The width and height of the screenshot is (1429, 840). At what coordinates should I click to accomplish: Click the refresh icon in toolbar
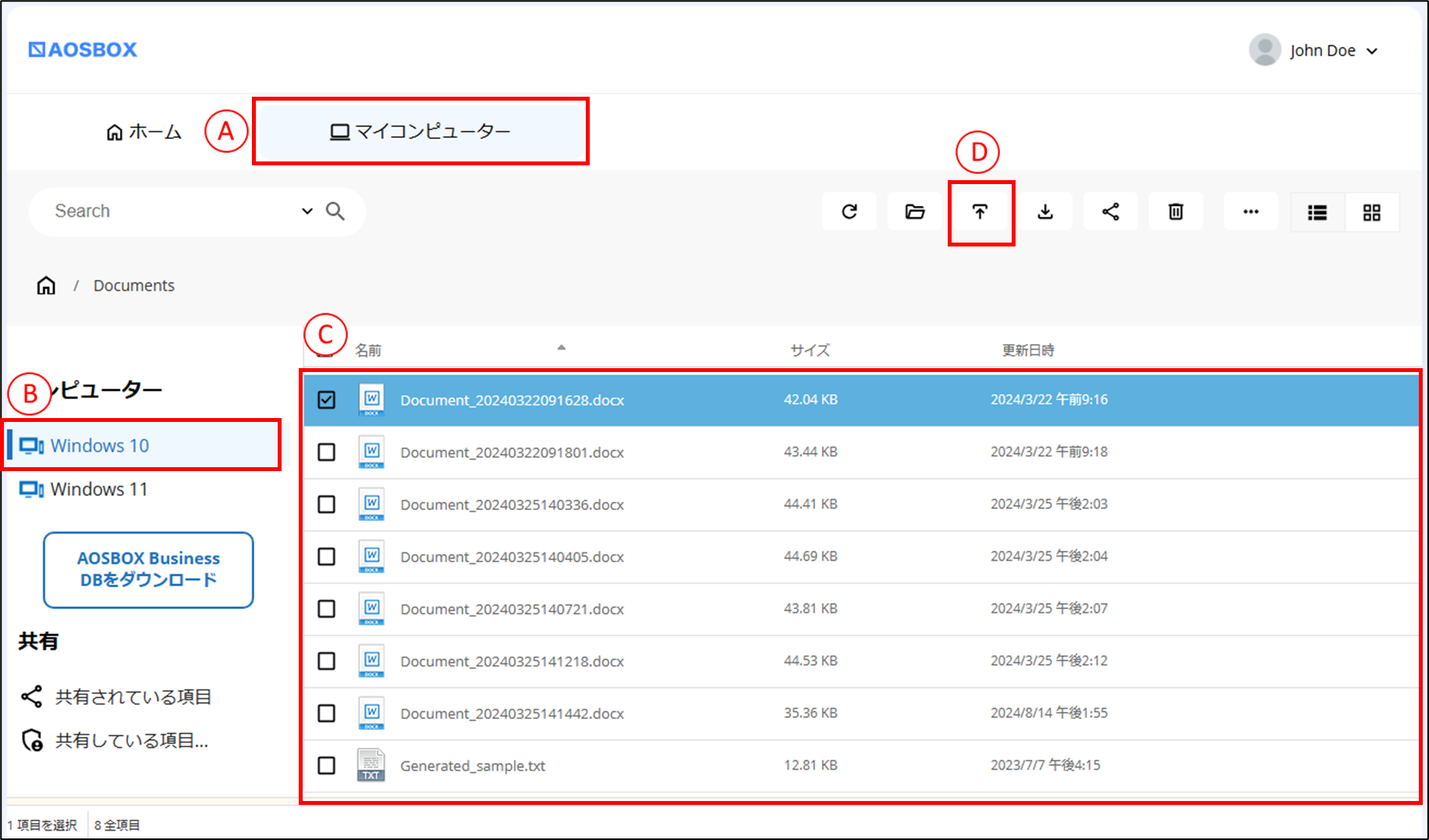(849, 211)
